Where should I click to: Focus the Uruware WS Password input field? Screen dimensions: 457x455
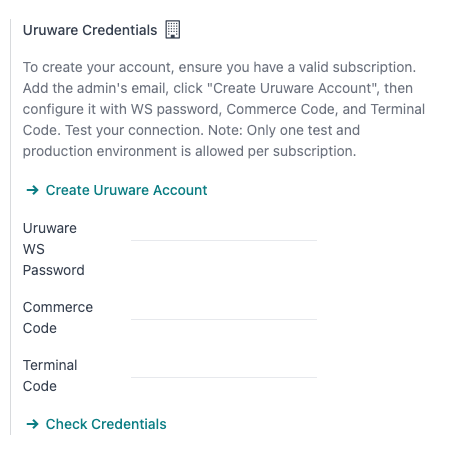click(x=224, y=232)
